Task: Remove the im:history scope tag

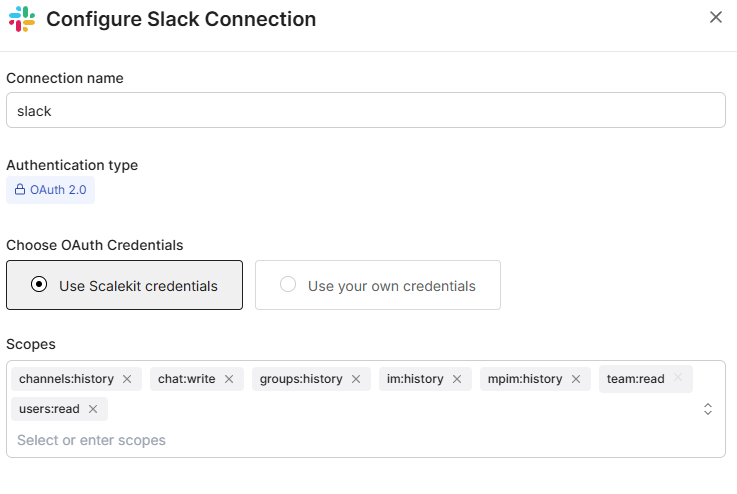Action: pos(457,379)
